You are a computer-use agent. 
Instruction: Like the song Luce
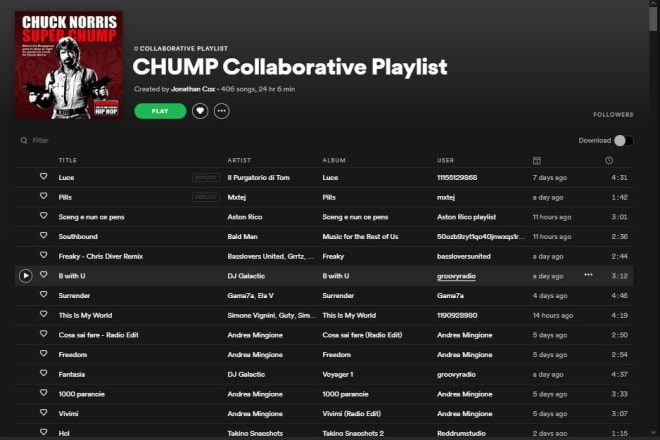point(43,176)
